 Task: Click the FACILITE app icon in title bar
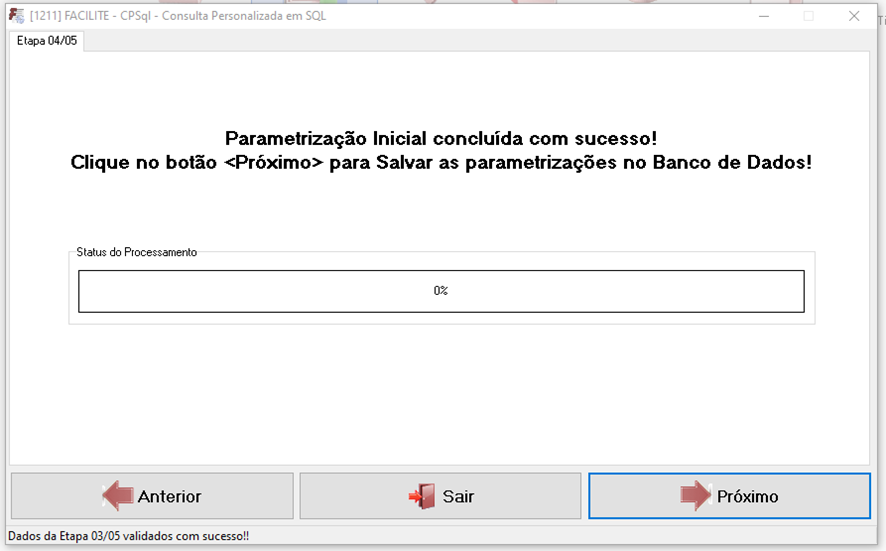pos(16,16)
